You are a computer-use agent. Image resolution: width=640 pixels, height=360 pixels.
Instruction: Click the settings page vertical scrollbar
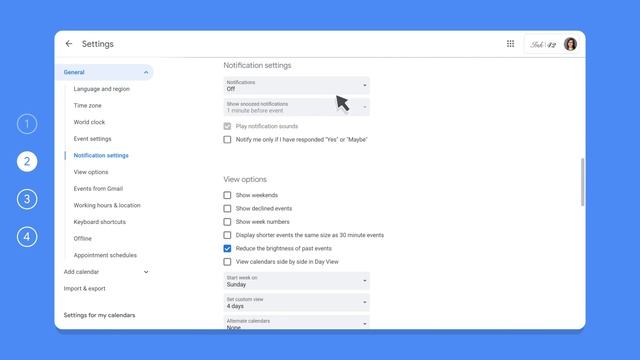click(x=582, y=182)
